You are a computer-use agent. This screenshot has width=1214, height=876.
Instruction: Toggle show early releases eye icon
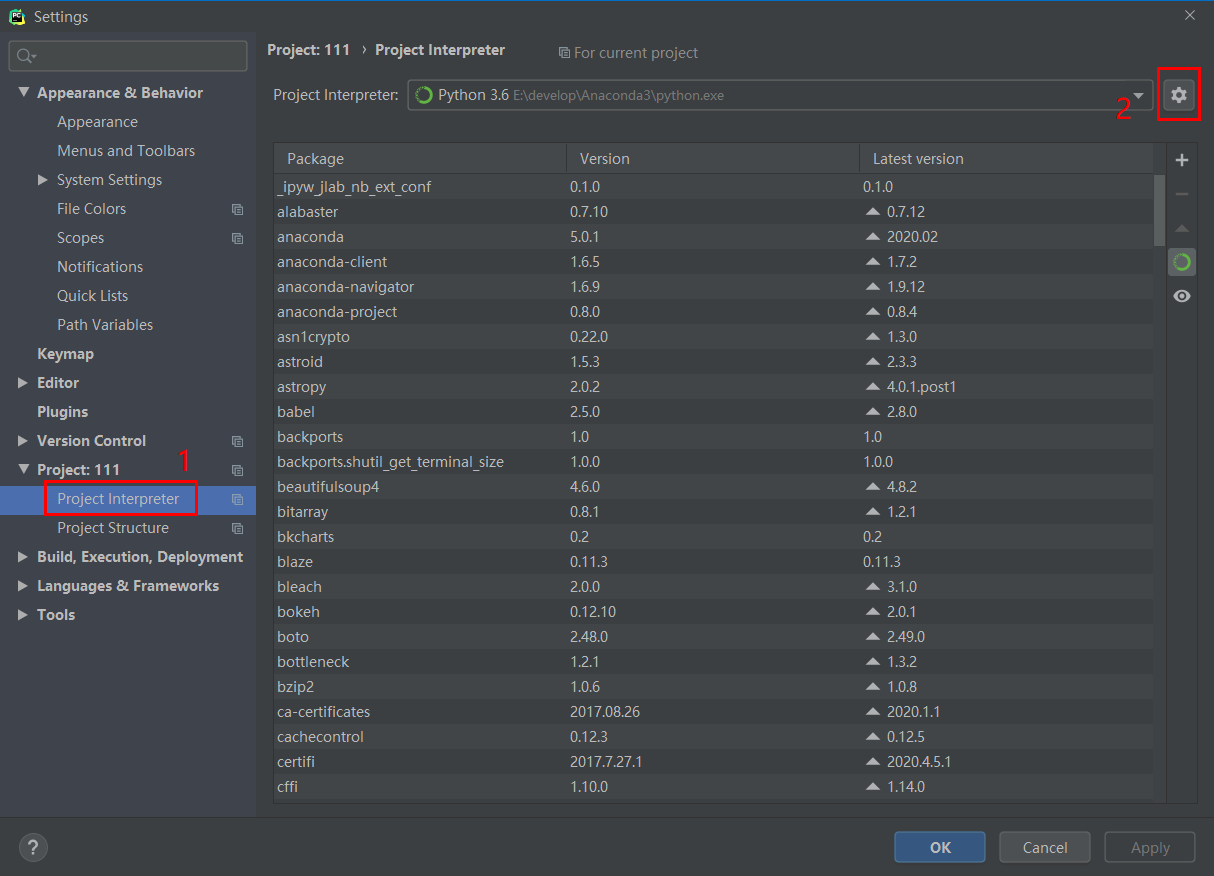(1182, 296)
